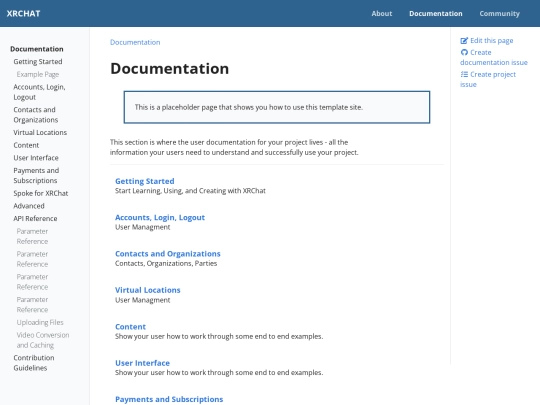Screen dimensions: 540x405
Task: Click 'Start Learning, Using, and Creating with XRChat' text
Action: tap(190, 191)
